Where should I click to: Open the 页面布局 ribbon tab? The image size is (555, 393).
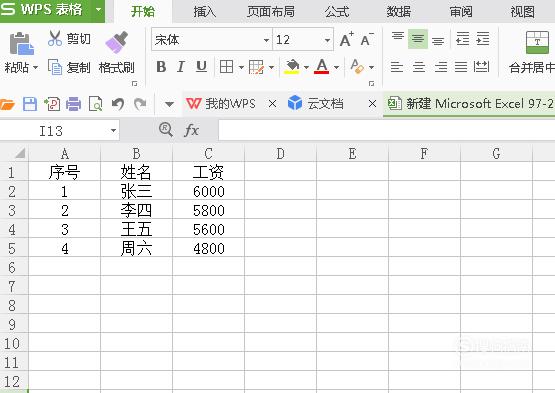tap(271, 12)
